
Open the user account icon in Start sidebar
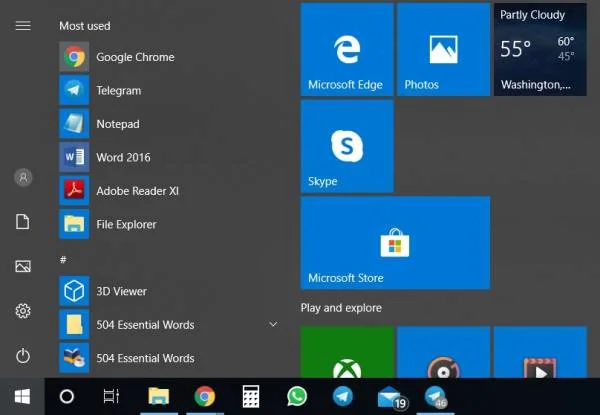tap(23, 177)
